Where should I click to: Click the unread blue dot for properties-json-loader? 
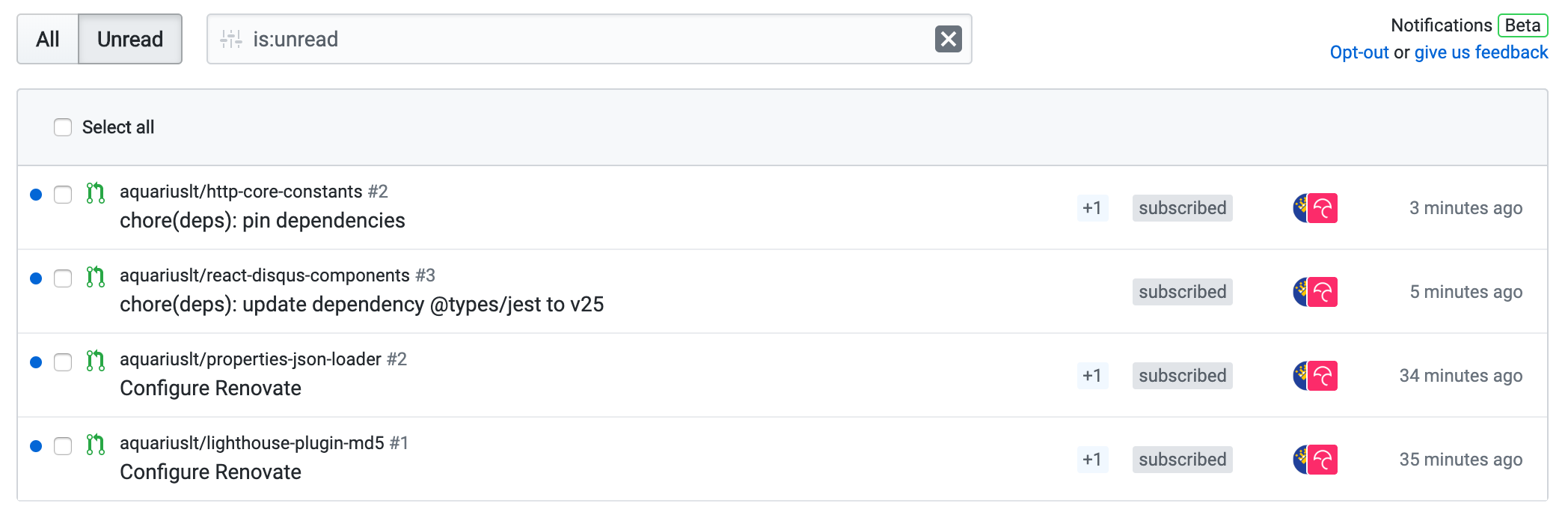coord(36,362)
